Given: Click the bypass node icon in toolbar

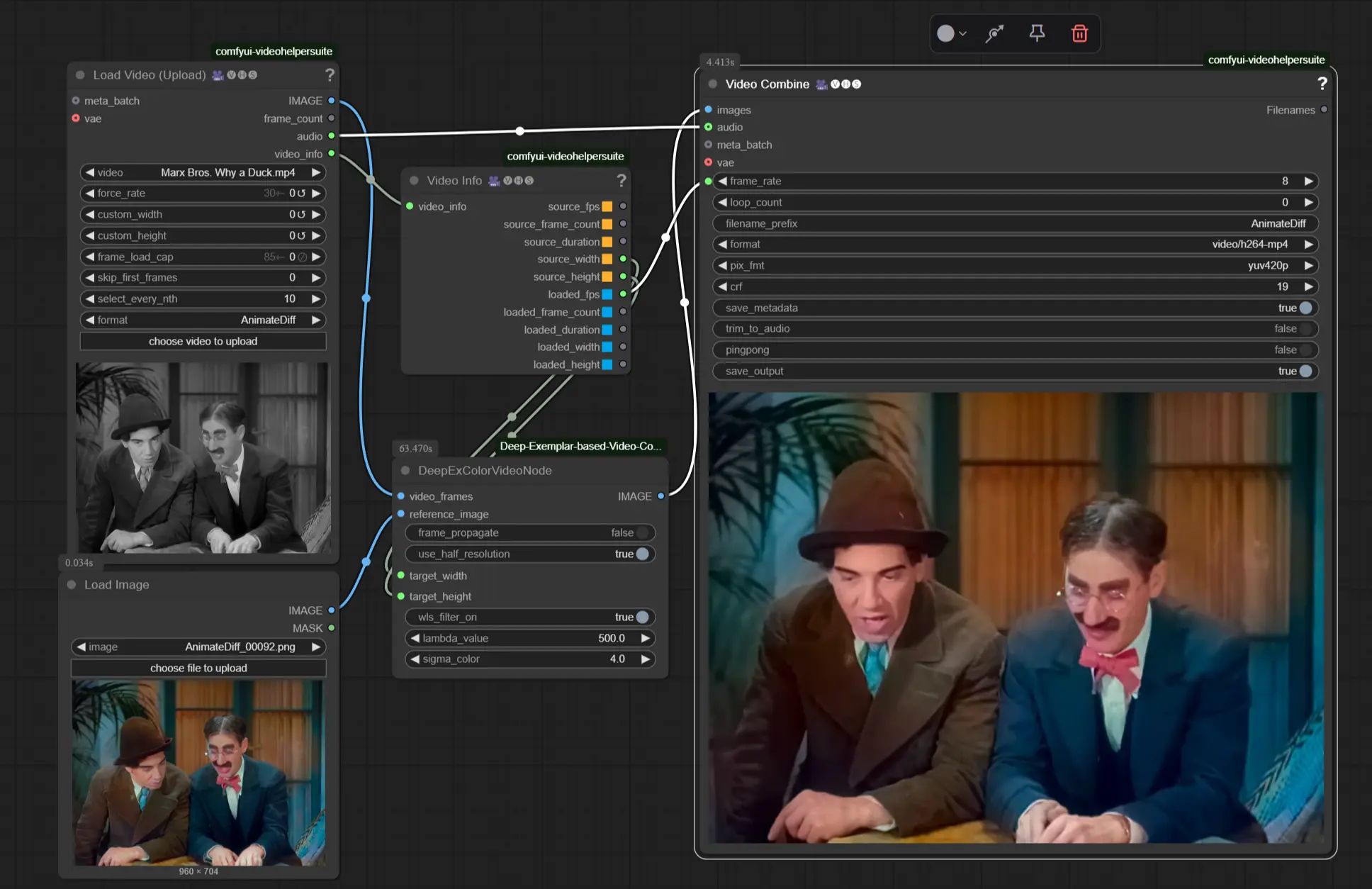Looking at the screenshot, I should 995,33.
